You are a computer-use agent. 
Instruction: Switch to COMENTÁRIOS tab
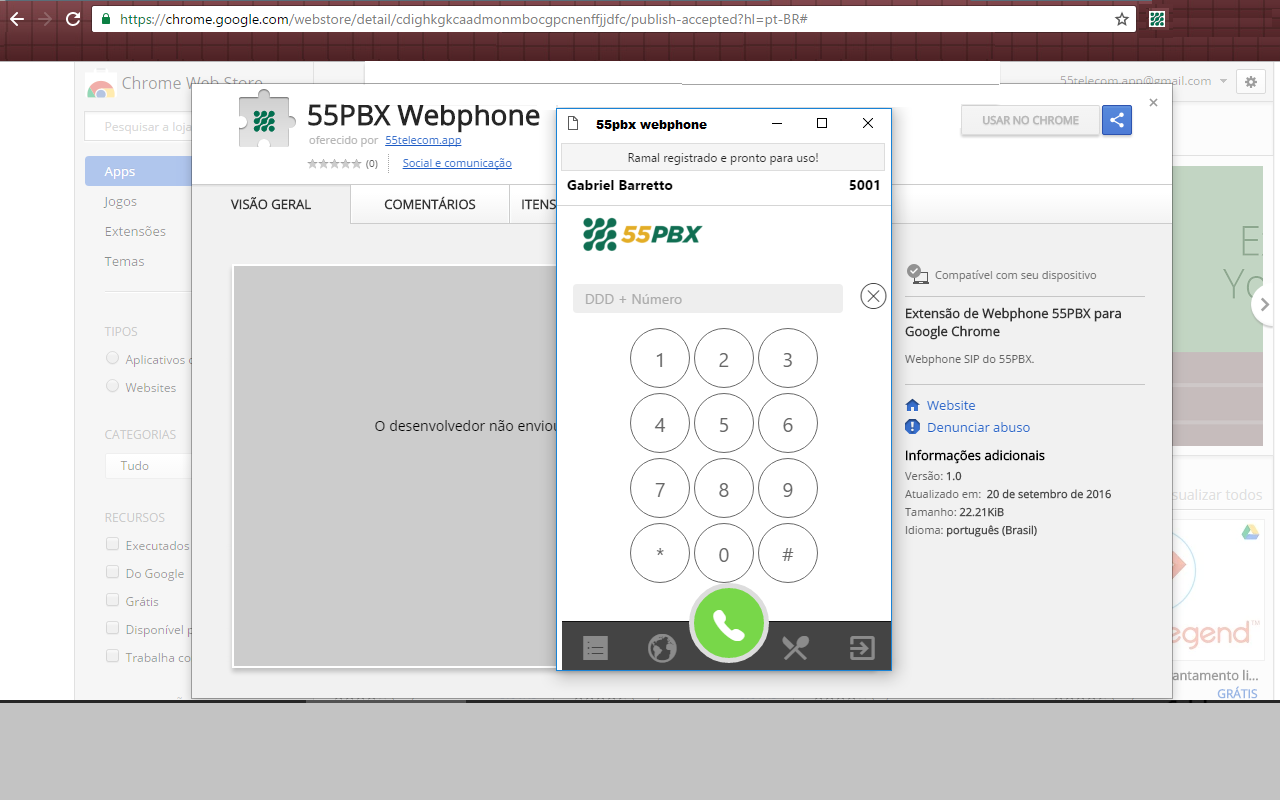pos(430,204)
